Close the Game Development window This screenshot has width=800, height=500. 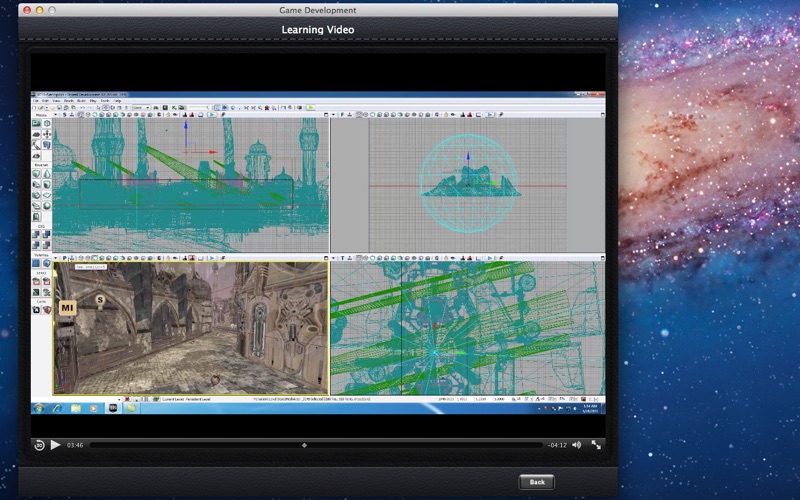coord(27,10)
